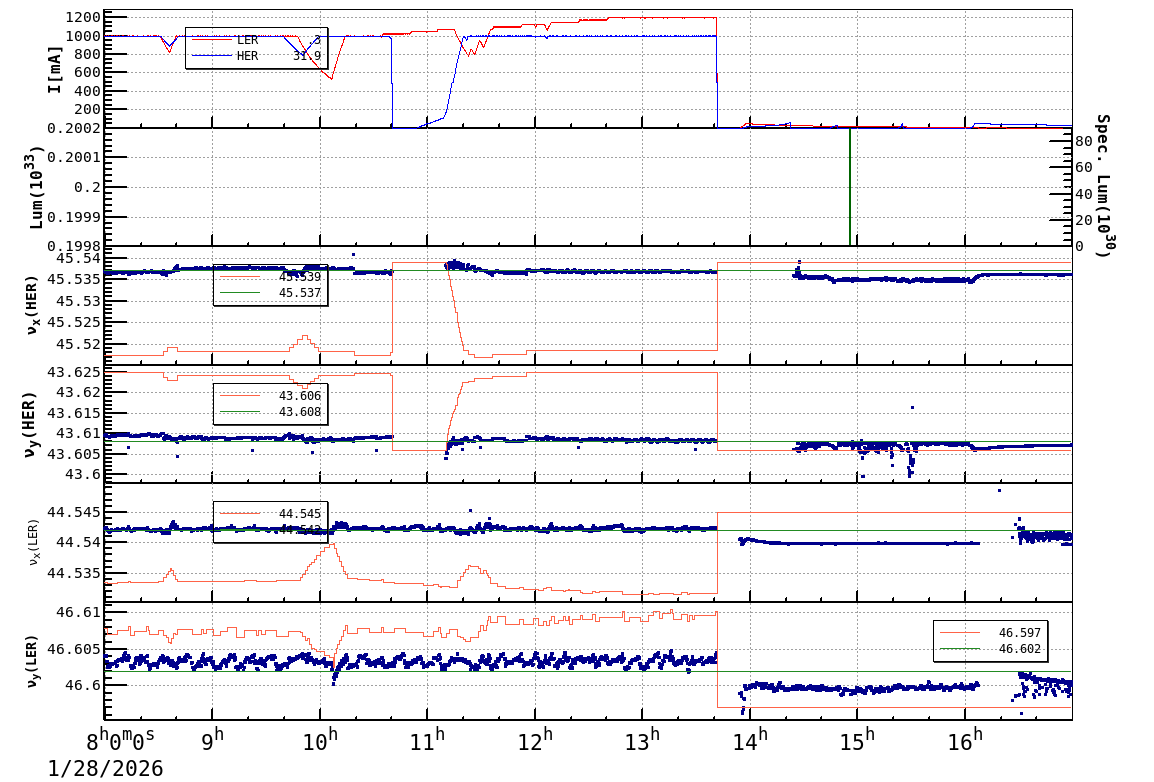Click the 43.61 tick label
This screenshot has height=782, width=1154.
(x=78, y=434)
